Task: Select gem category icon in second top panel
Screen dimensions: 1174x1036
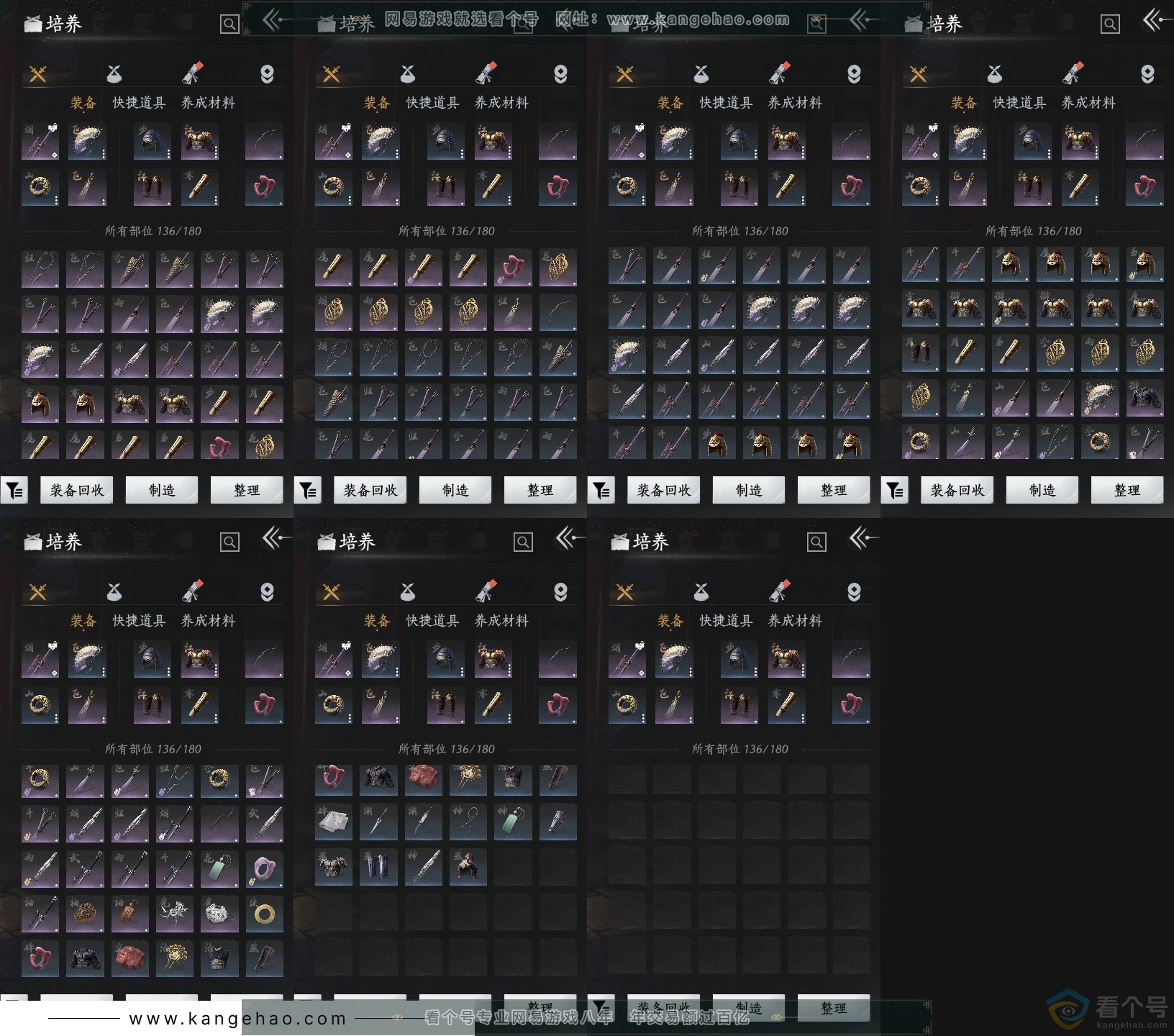Action: (560, 74)
